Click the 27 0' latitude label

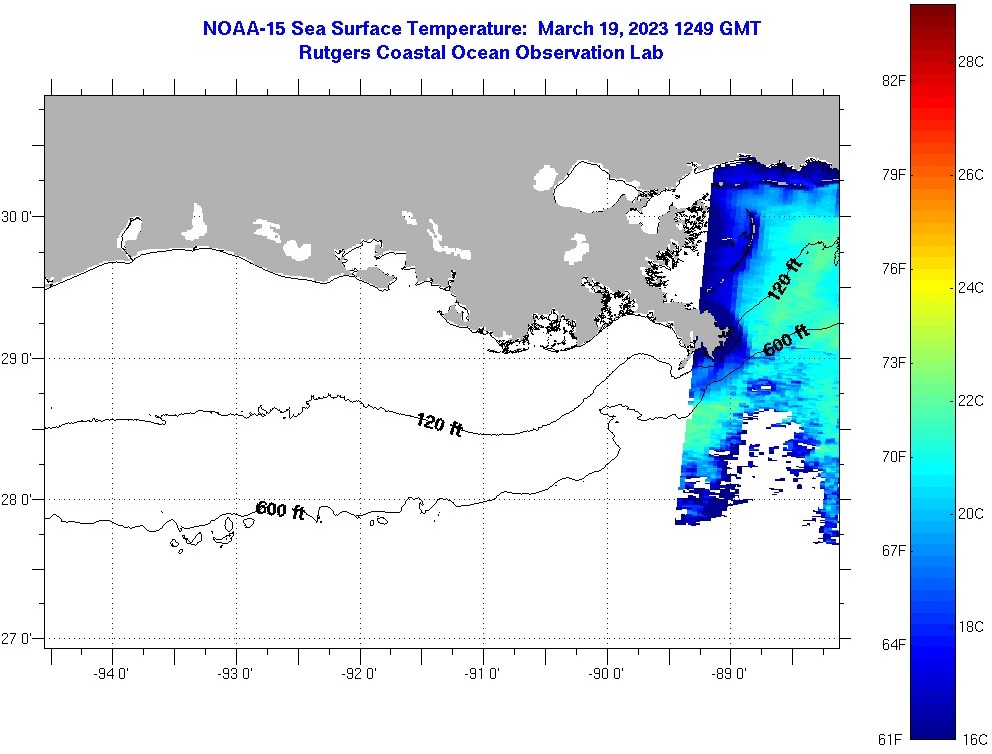[15, 639]
